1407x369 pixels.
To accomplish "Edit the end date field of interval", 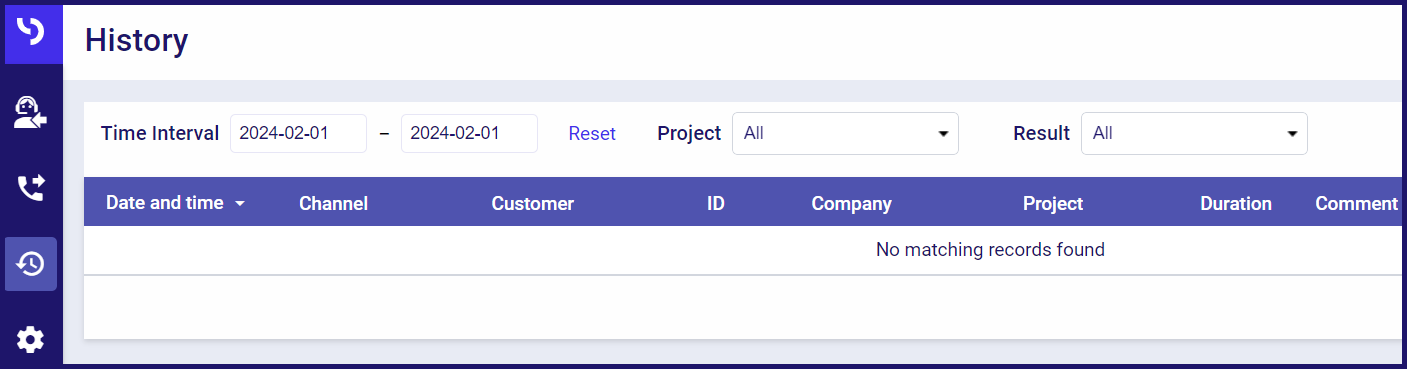I will coord(469,133).
